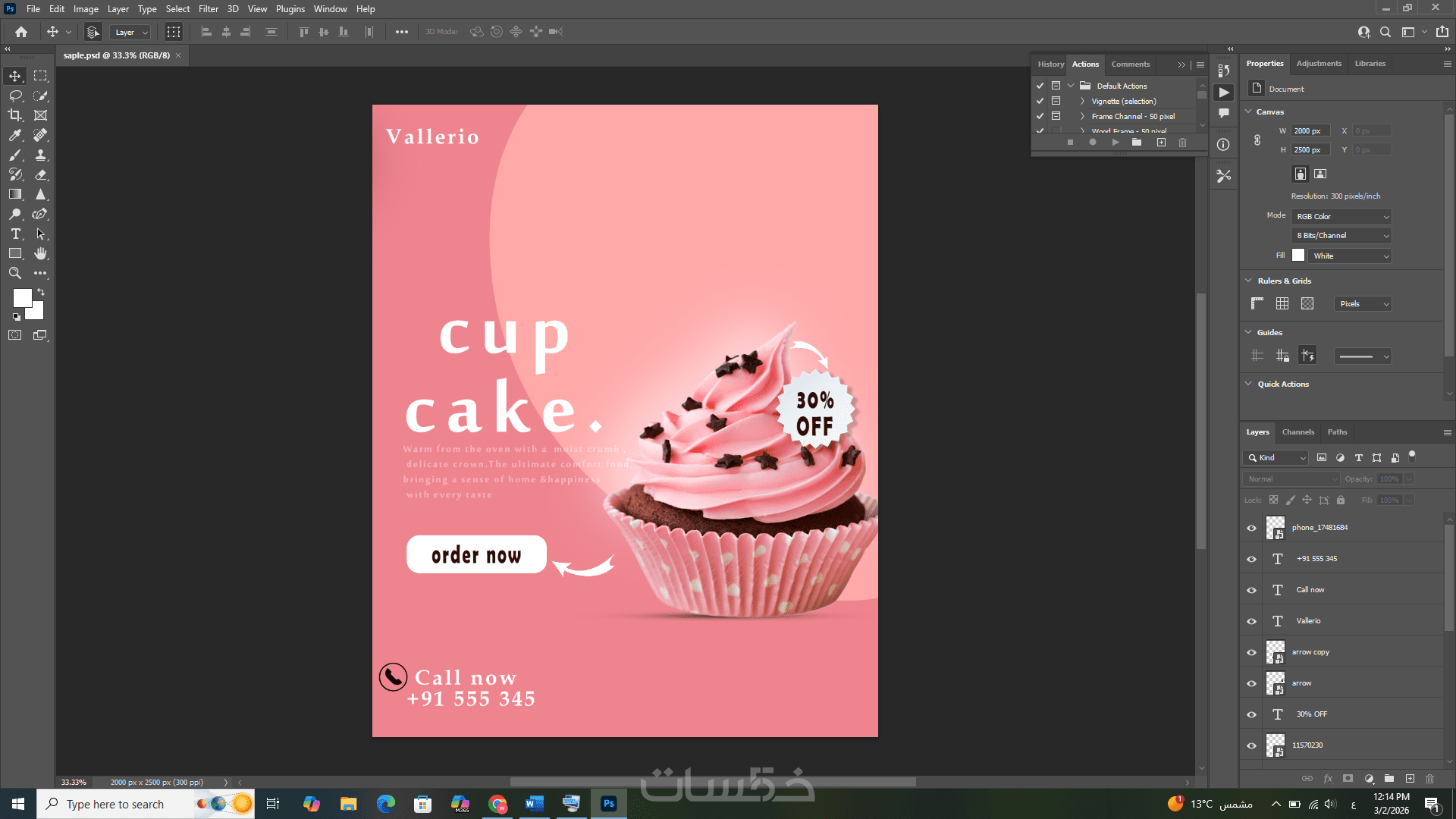Switch to the Adjustments tab
This screenshot has width=1456, height=819.
(x=1318, y=64)
